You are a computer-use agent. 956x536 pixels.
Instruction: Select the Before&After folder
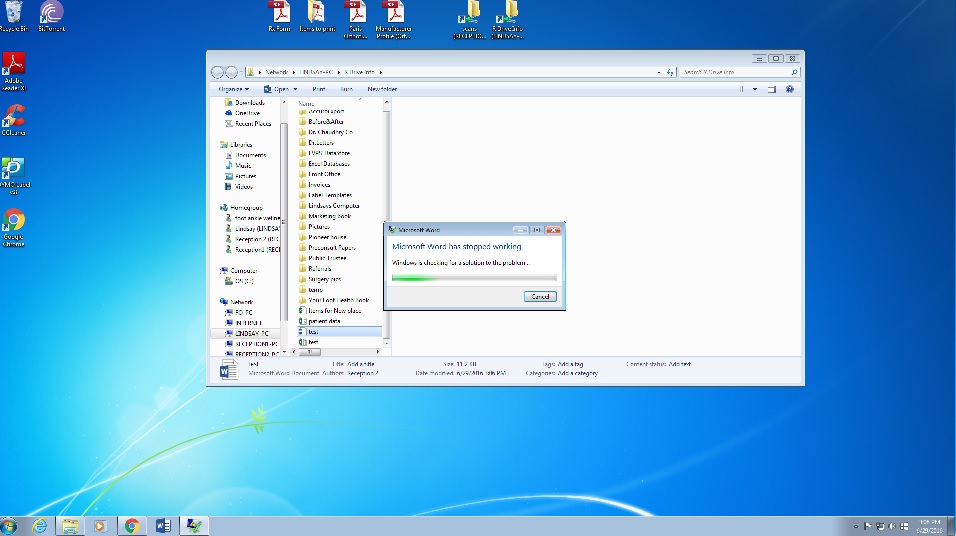coord(321,121)
